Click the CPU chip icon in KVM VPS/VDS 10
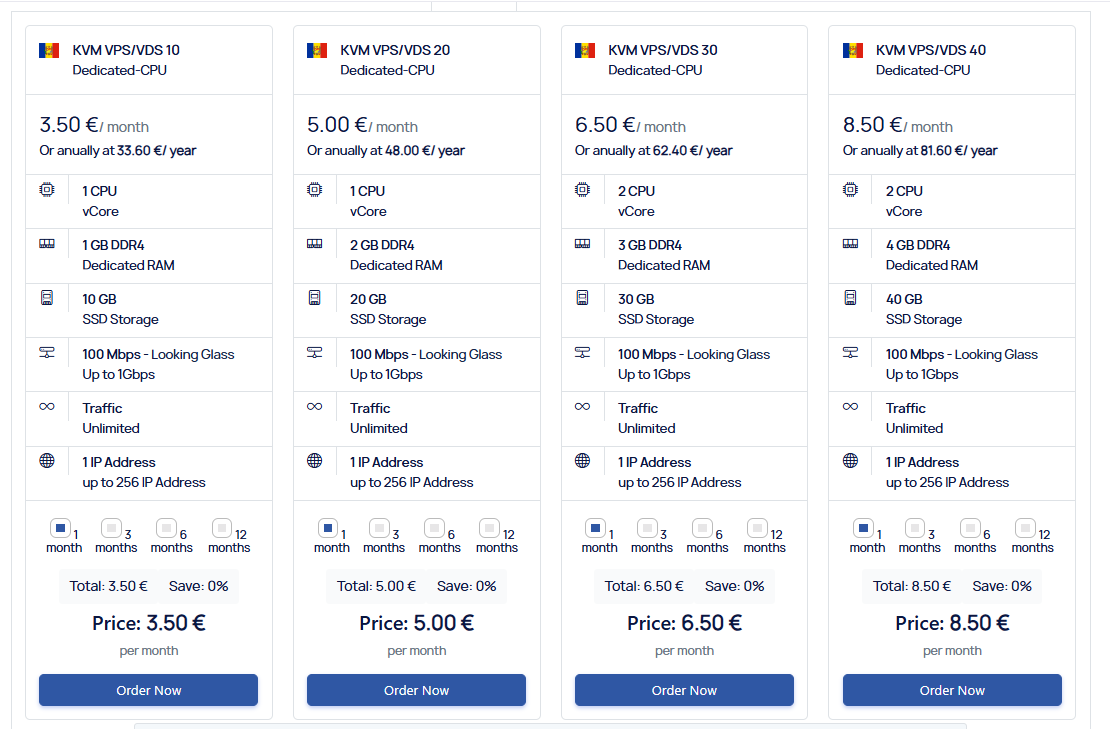 (x=47, y=190)
